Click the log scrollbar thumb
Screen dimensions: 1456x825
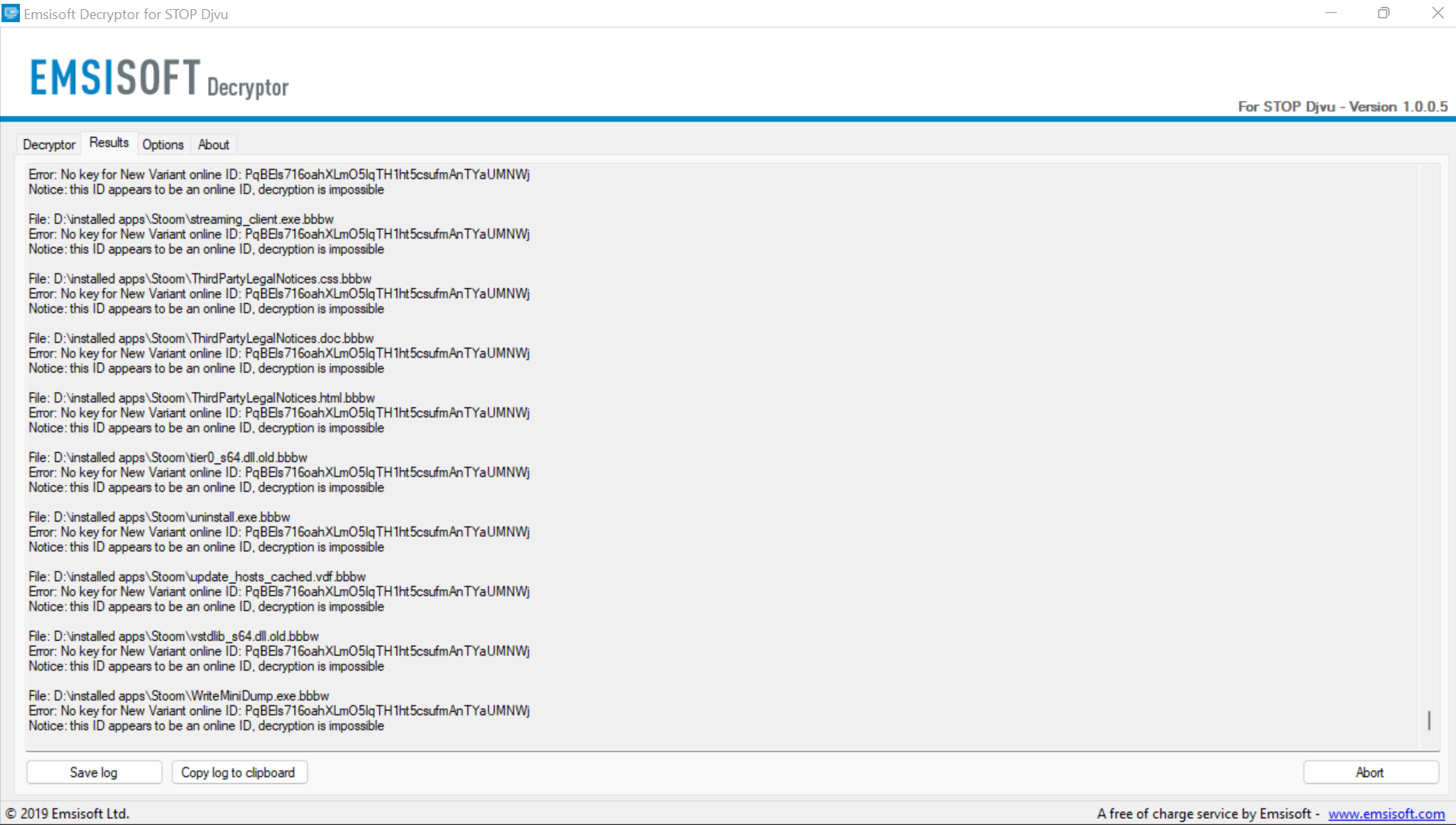(x=1429, y=720)
